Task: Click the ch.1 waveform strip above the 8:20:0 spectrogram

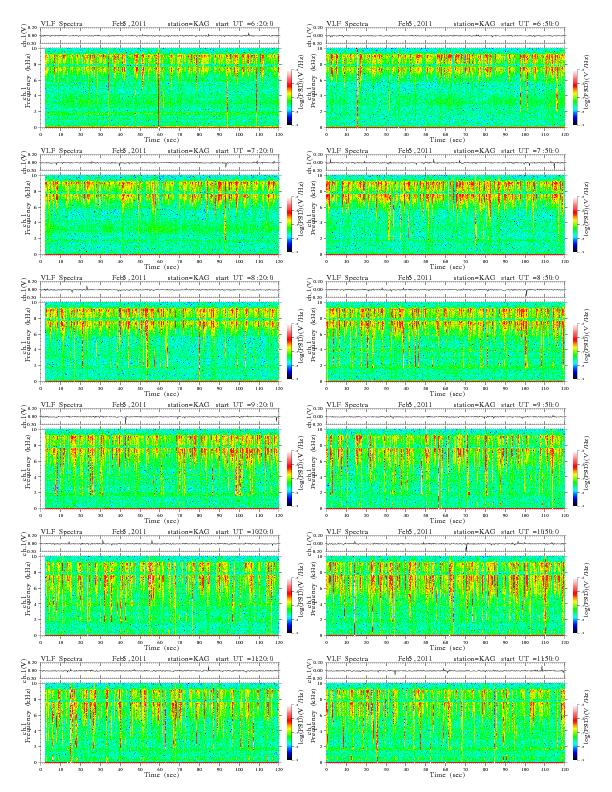Action: pyautogui.click(x=160, y=290)
